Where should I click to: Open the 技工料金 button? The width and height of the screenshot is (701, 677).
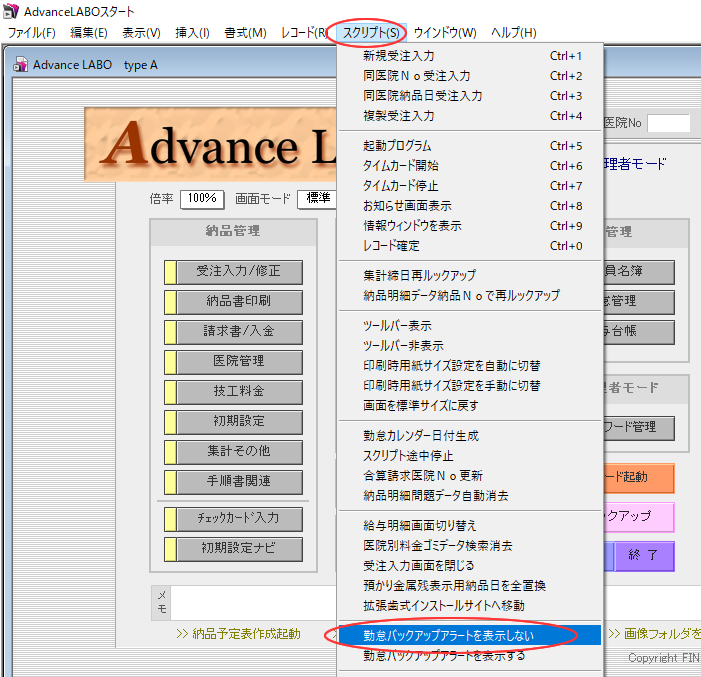coord(233,392)
